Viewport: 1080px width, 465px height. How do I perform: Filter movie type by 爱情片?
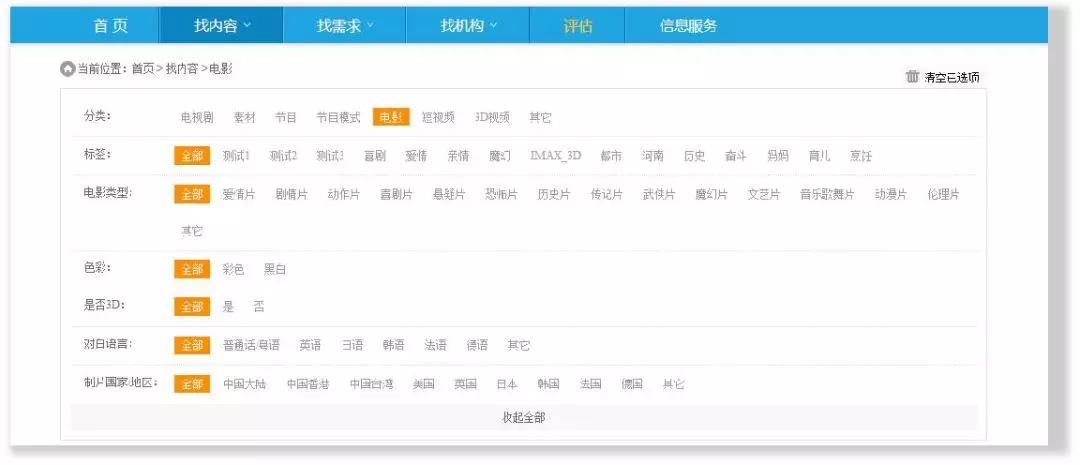point(238,194)
